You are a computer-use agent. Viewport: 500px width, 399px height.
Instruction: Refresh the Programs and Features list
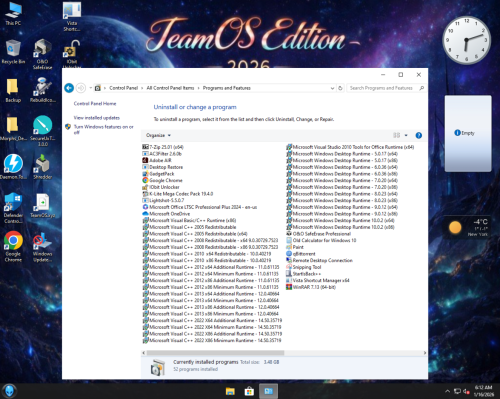(340, 88)
